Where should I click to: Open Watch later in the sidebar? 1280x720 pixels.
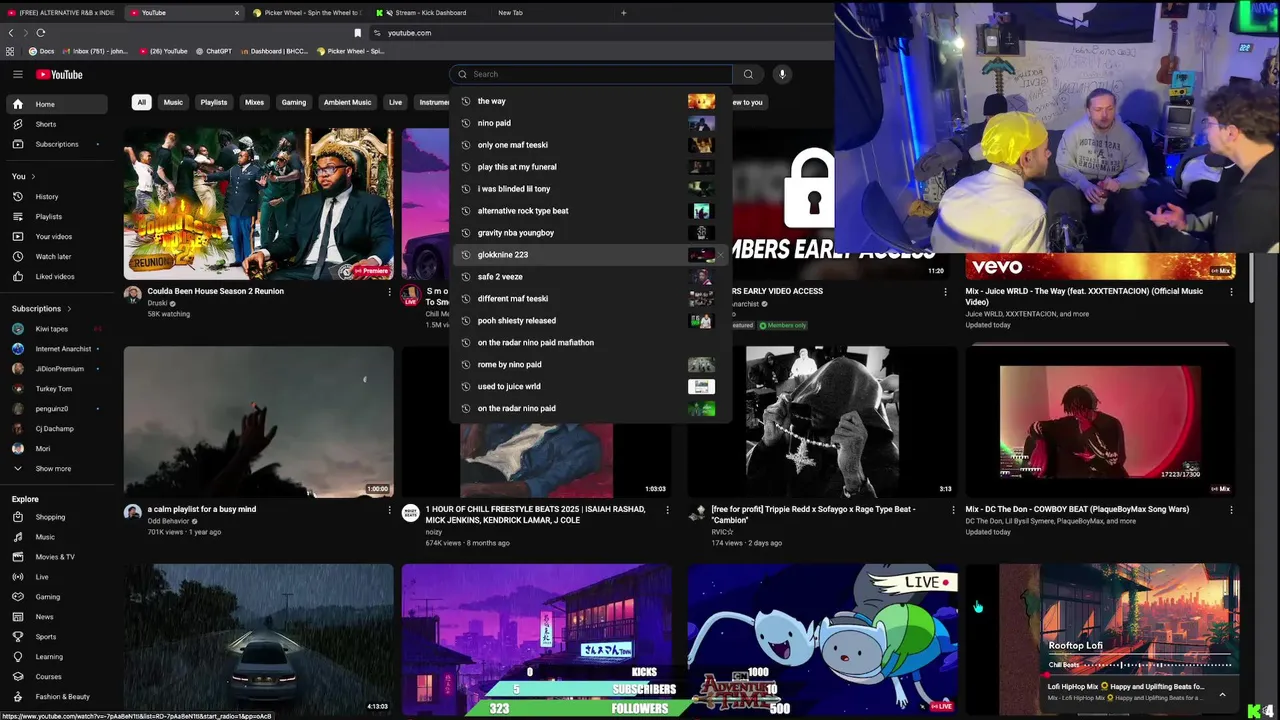click(56, 257)
